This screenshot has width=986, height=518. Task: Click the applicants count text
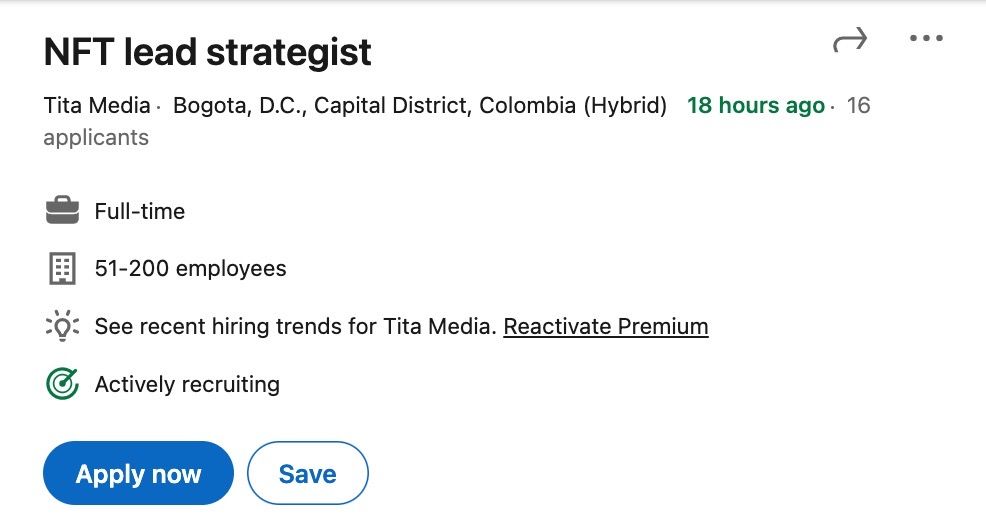(x=96, y=137)
